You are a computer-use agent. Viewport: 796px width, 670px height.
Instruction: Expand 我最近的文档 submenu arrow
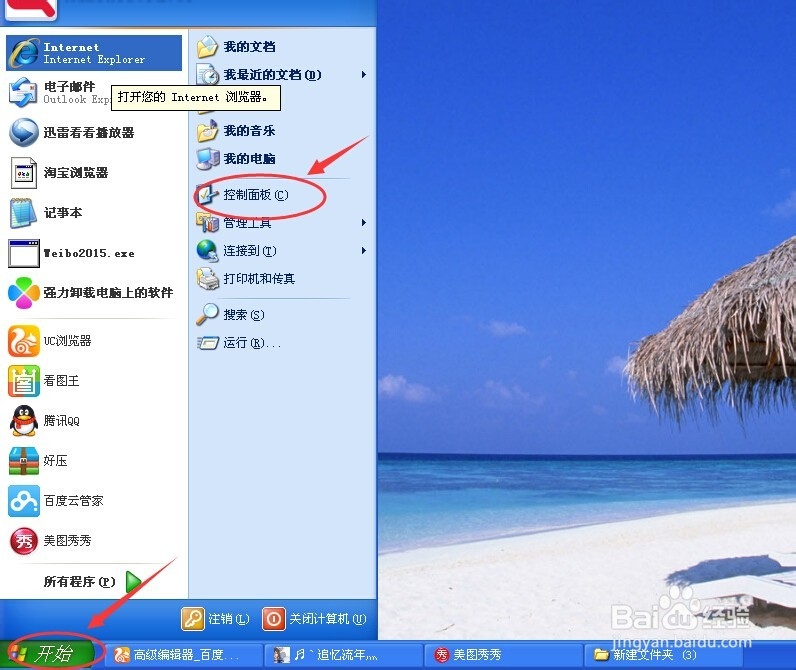click(363, 75)
